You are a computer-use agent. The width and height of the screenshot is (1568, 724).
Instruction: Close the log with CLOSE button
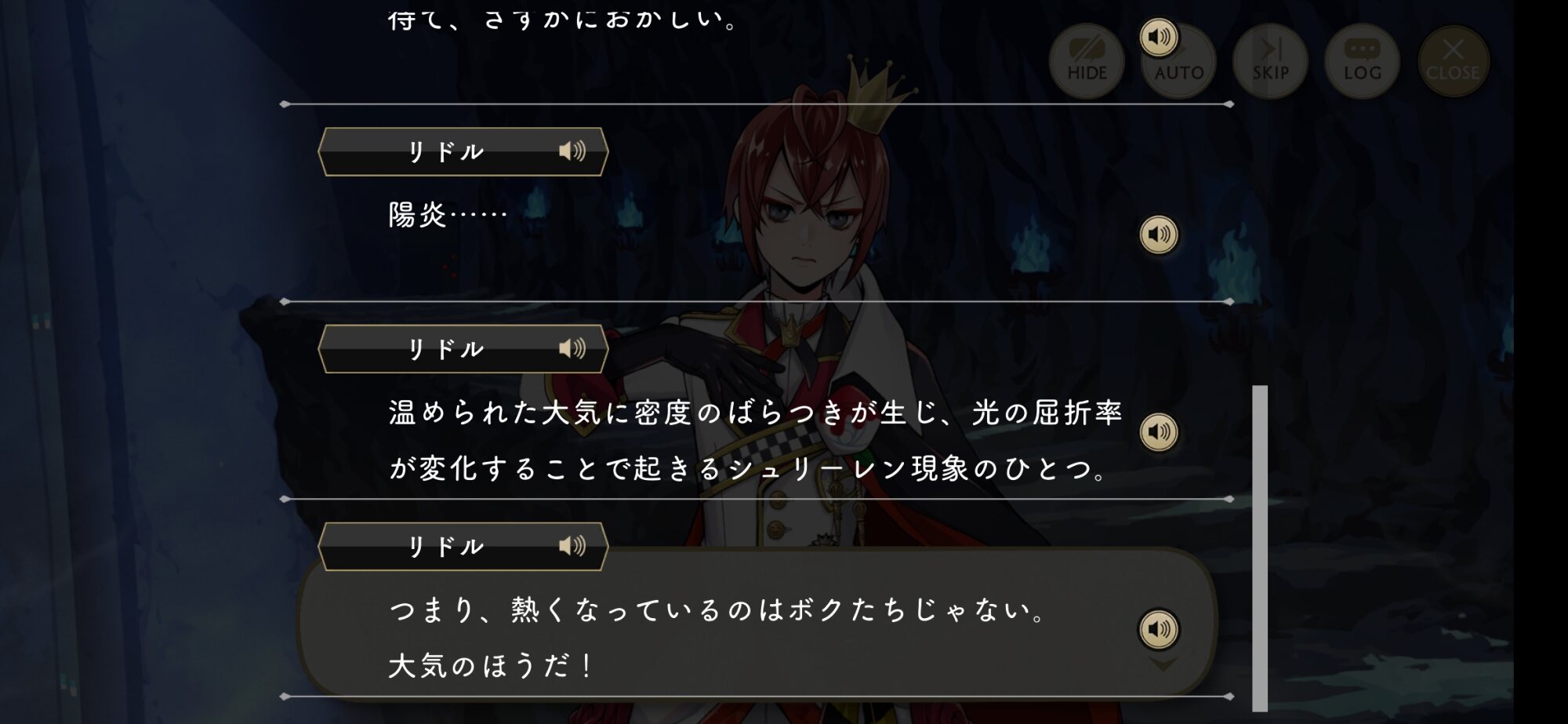pos(1453,61)
